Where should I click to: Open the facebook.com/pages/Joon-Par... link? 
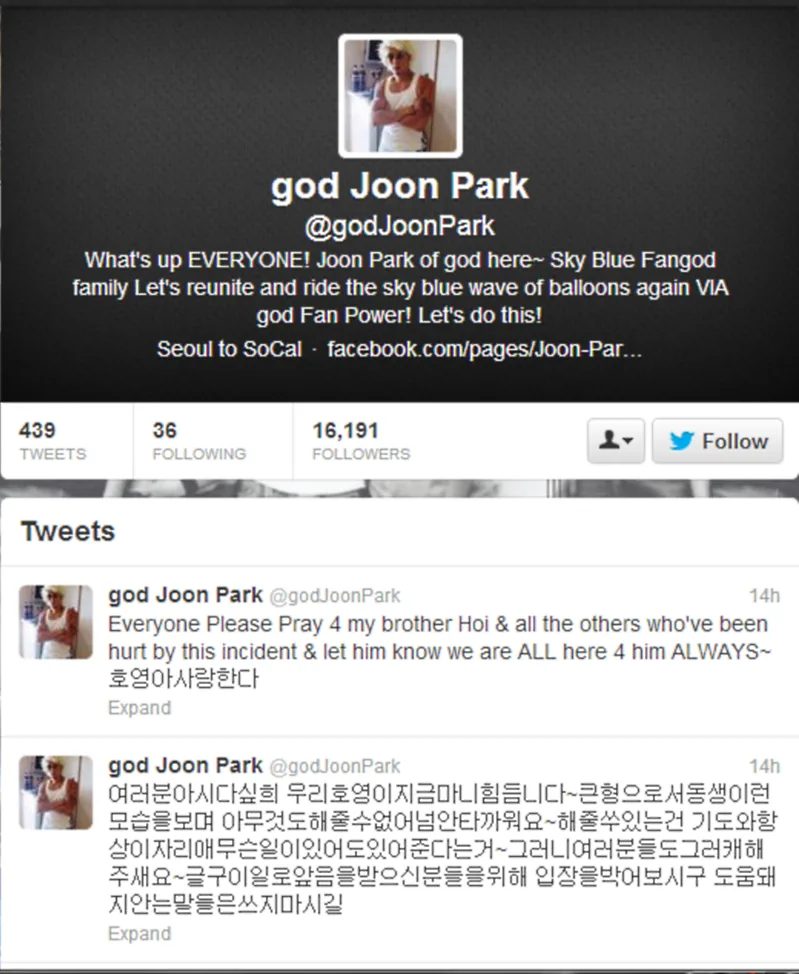(x=484, y=349)
